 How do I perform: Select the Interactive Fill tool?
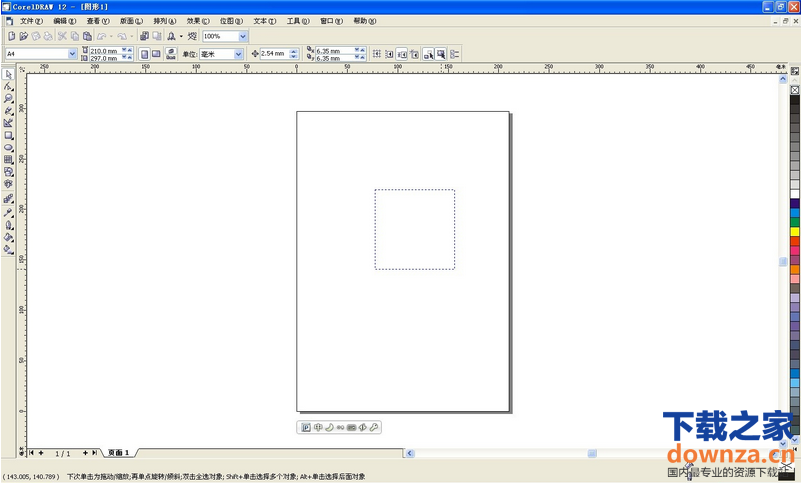pyautogui.click(x=8, y=250)
